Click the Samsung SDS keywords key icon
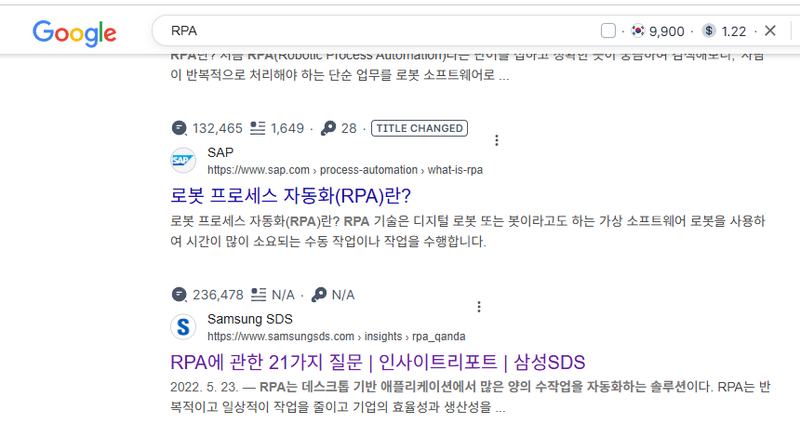The image size is (800, 421). pyautogui.click(x=319, y=295)
